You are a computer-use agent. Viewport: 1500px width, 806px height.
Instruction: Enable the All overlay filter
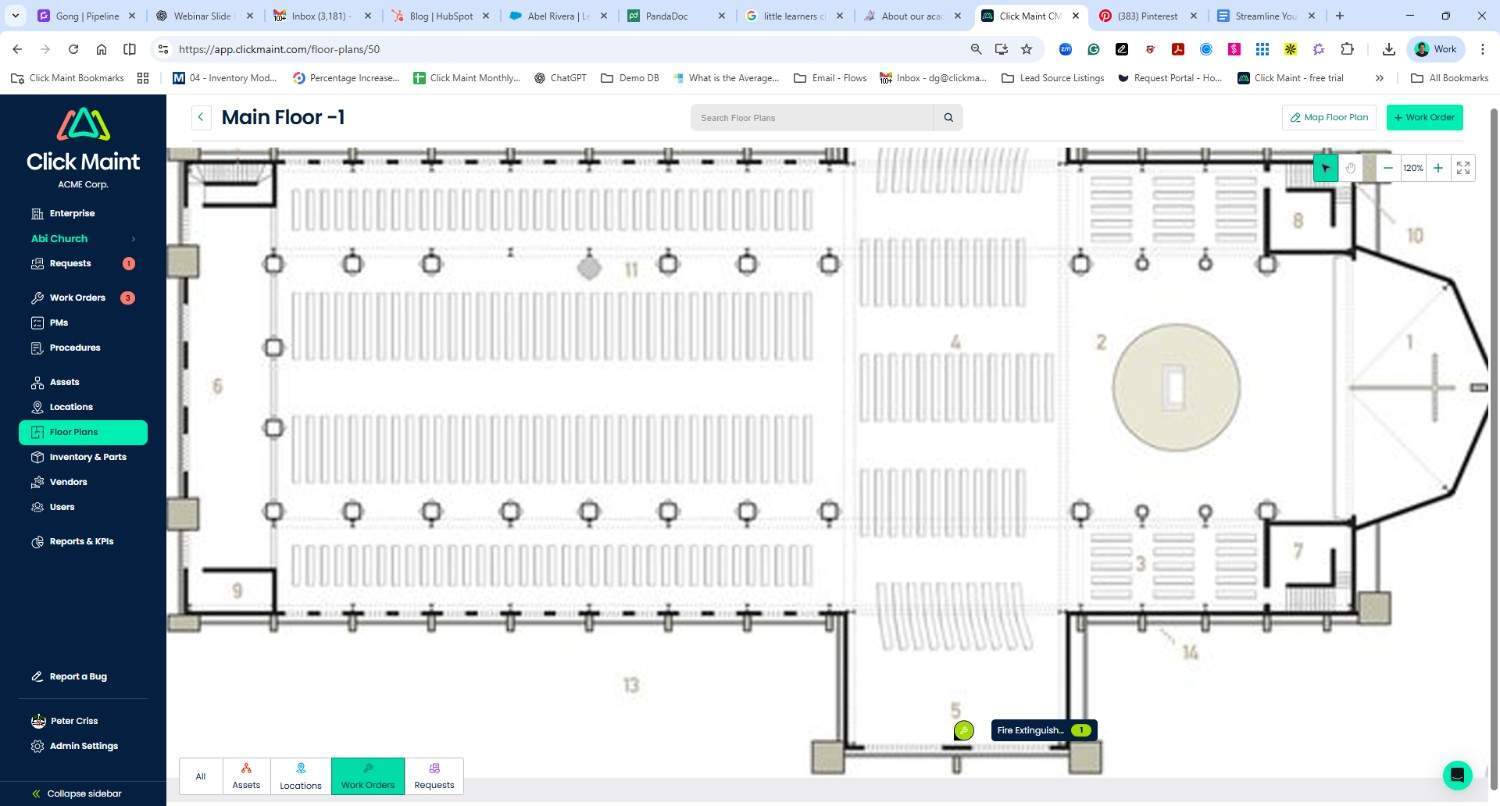click(200, 776)
